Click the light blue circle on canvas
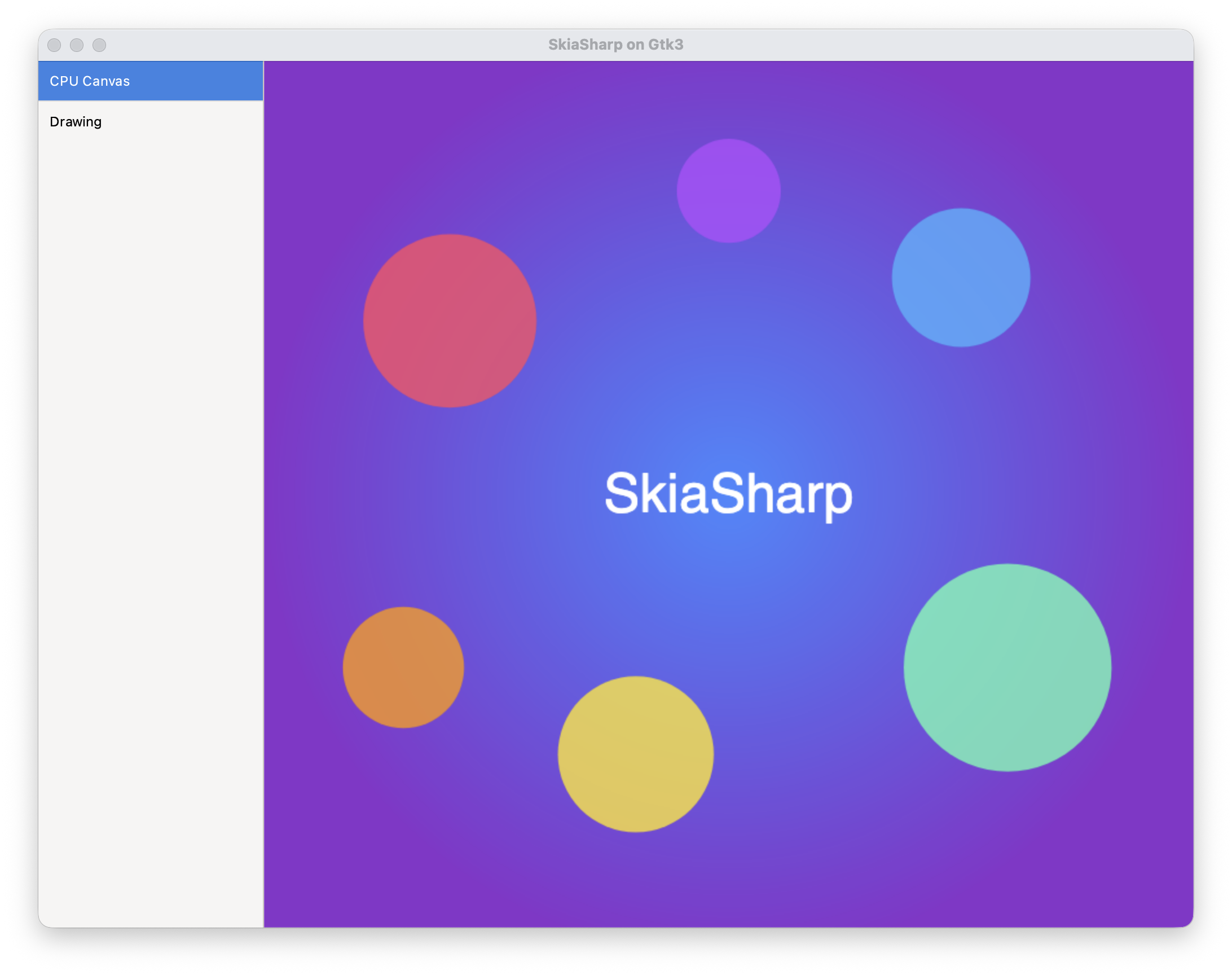This screenshot has width=1232, height=975. click(961, 278)
